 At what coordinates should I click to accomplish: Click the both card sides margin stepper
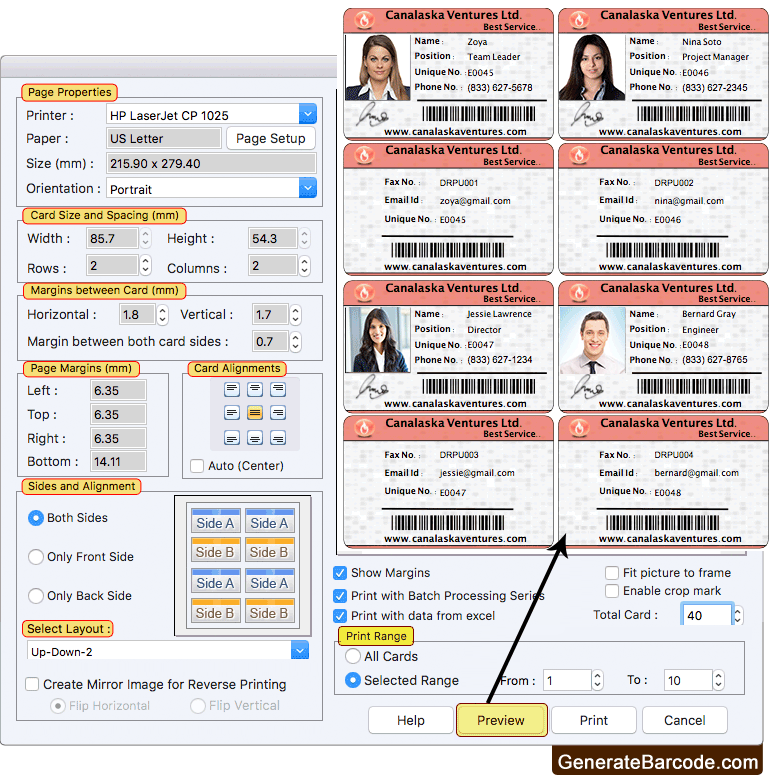[x=295, y=341]
